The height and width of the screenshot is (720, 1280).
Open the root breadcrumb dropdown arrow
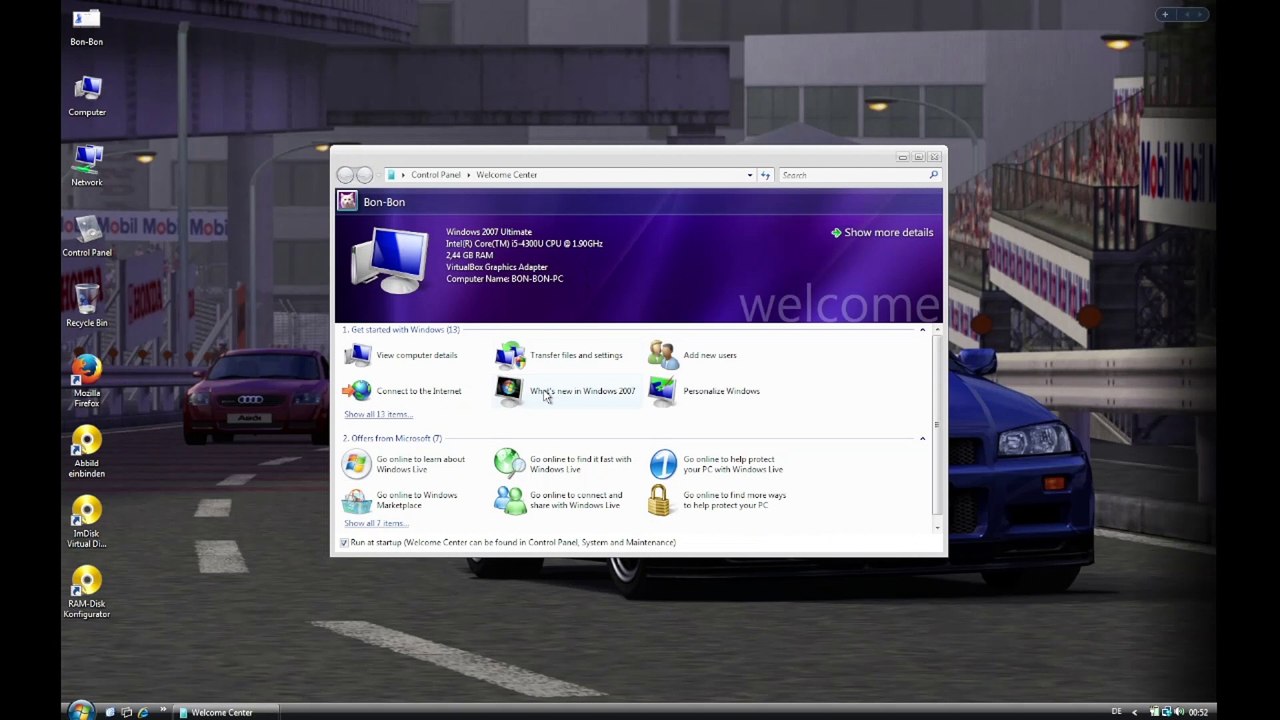[403, 175]
